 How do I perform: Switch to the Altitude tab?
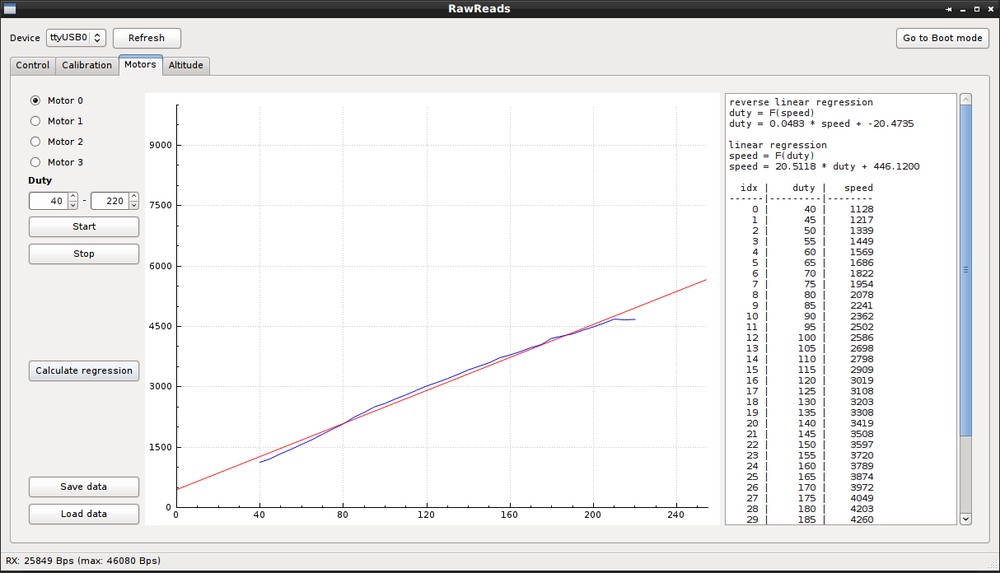186,65
